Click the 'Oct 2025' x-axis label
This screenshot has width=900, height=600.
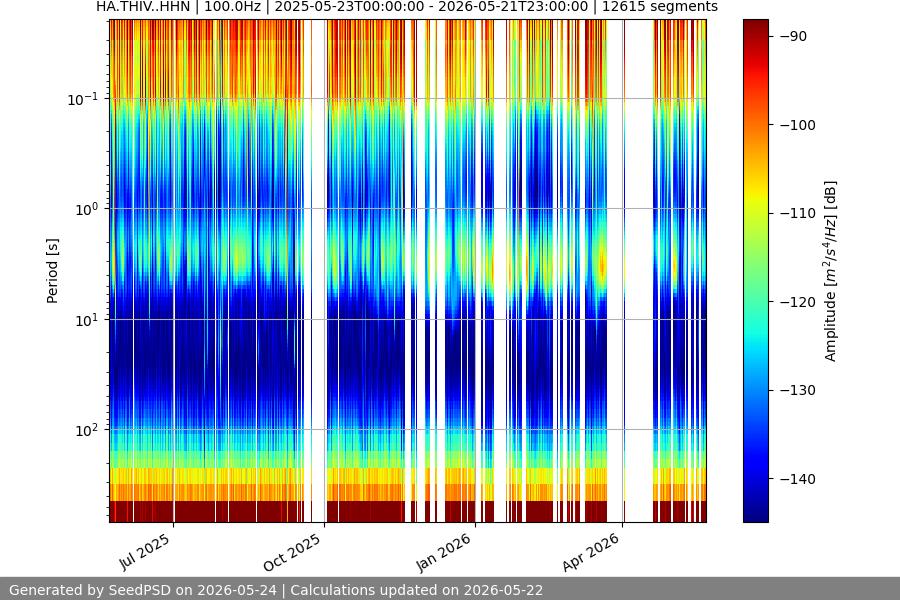[x=292, y=552]
